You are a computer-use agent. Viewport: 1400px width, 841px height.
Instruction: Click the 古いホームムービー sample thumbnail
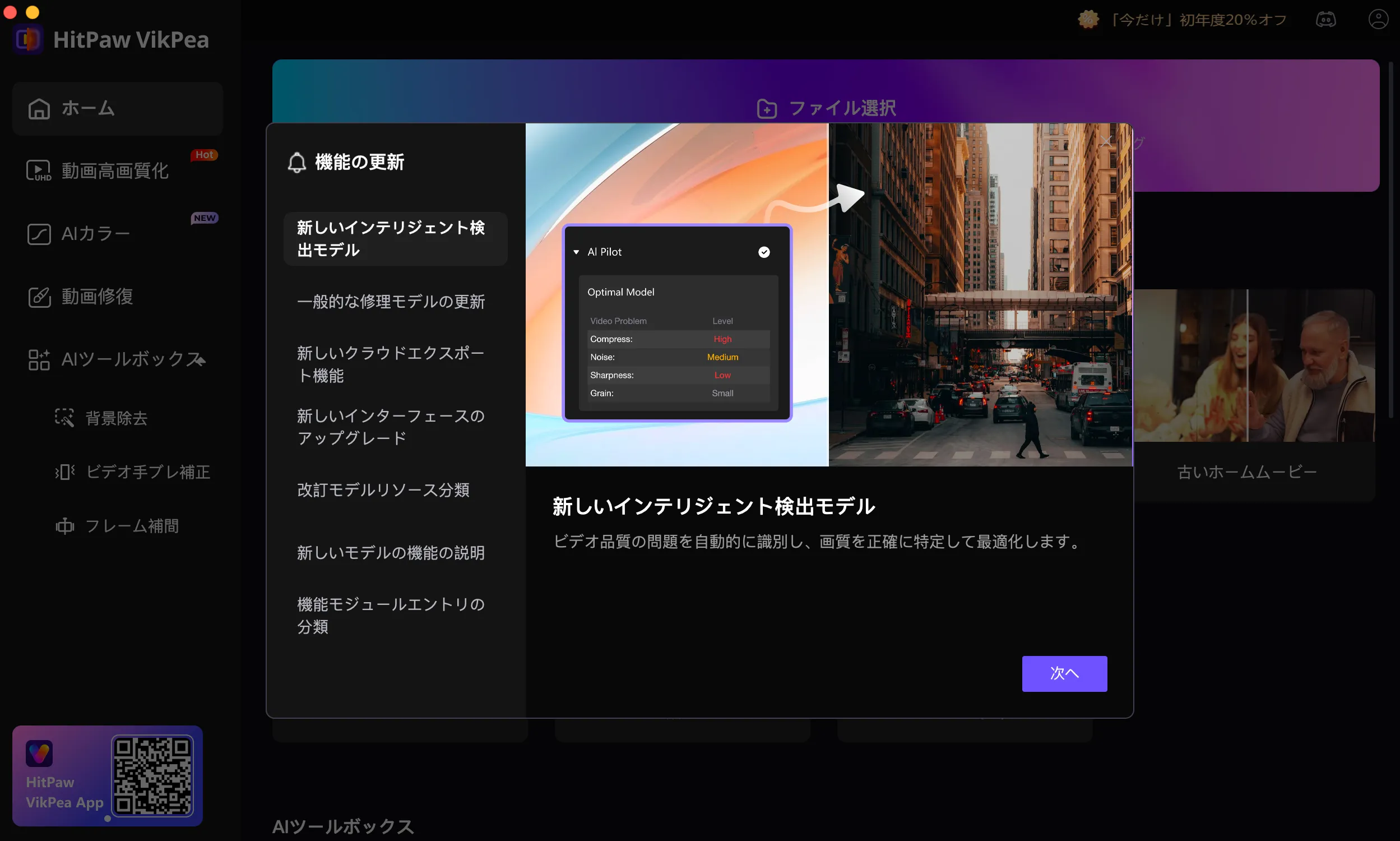[1254, 366]
